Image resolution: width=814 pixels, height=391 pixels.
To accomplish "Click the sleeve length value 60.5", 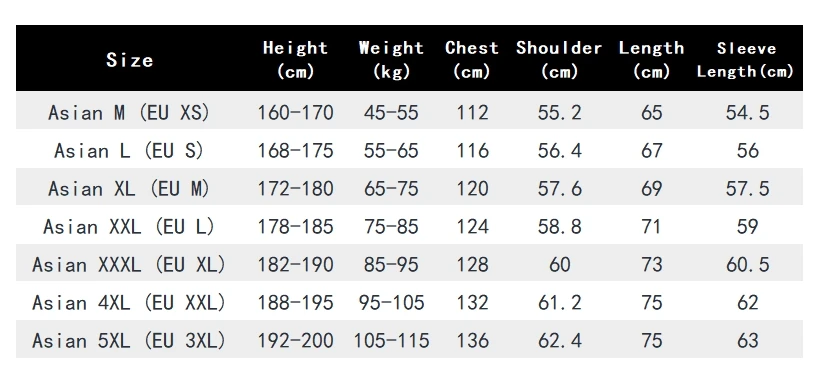I will click(x=747, y=264).
